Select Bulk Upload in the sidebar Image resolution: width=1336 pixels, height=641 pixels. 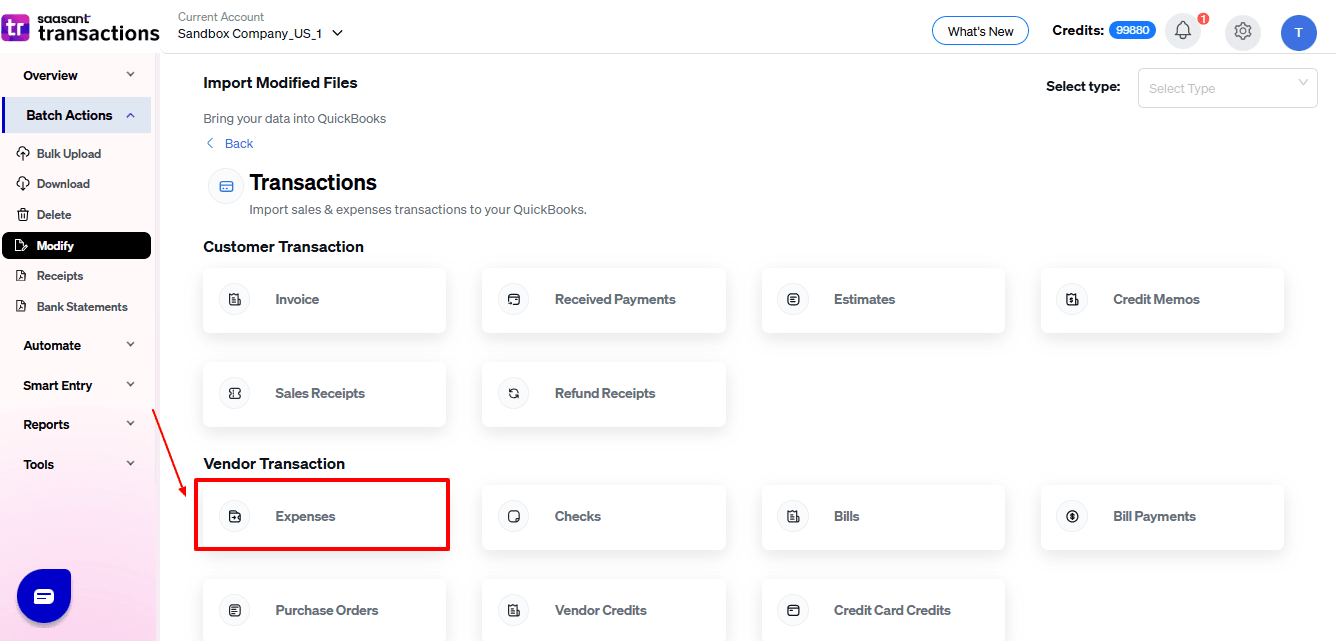click(68, 154)
